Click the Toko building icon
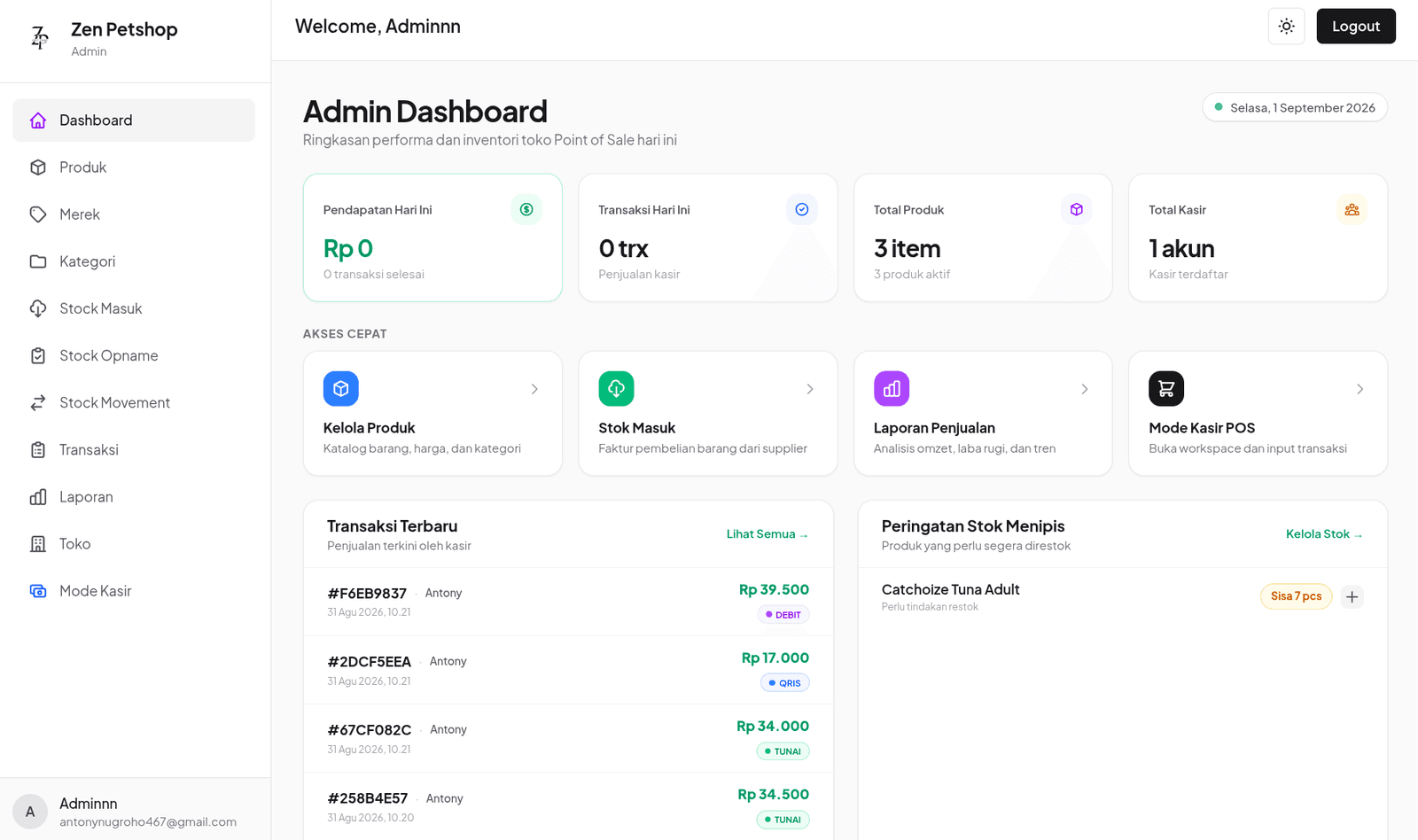The width and height of the screenshot is (1418, 840). [38, 544]
